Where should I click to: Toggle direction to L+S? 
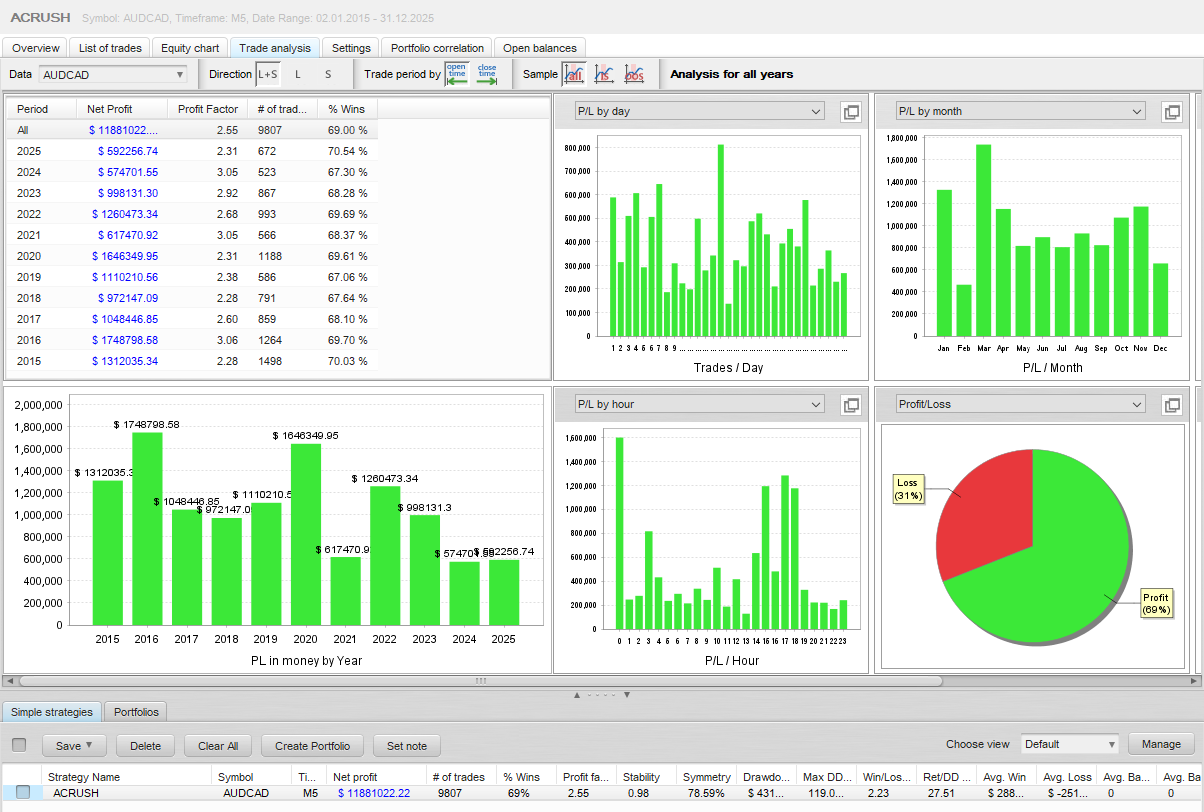pyautogui.click(x=268, y=74)
